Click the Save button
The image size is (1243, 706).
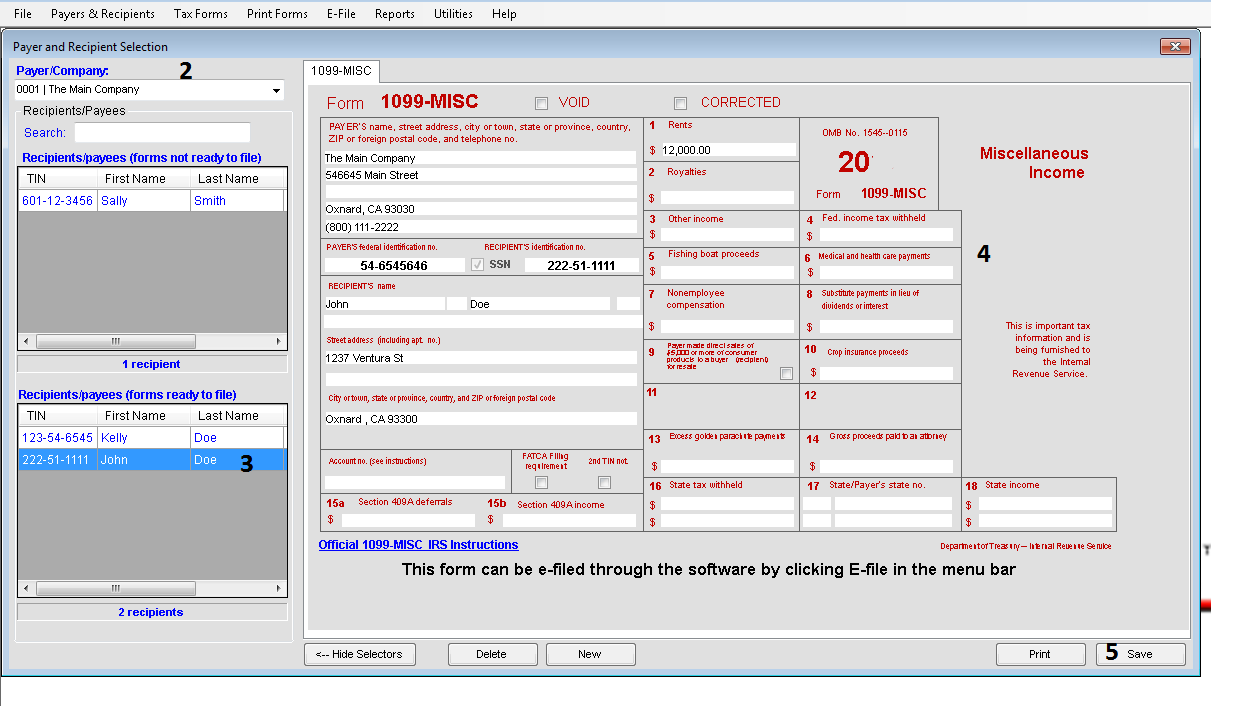pos(1141,654)
